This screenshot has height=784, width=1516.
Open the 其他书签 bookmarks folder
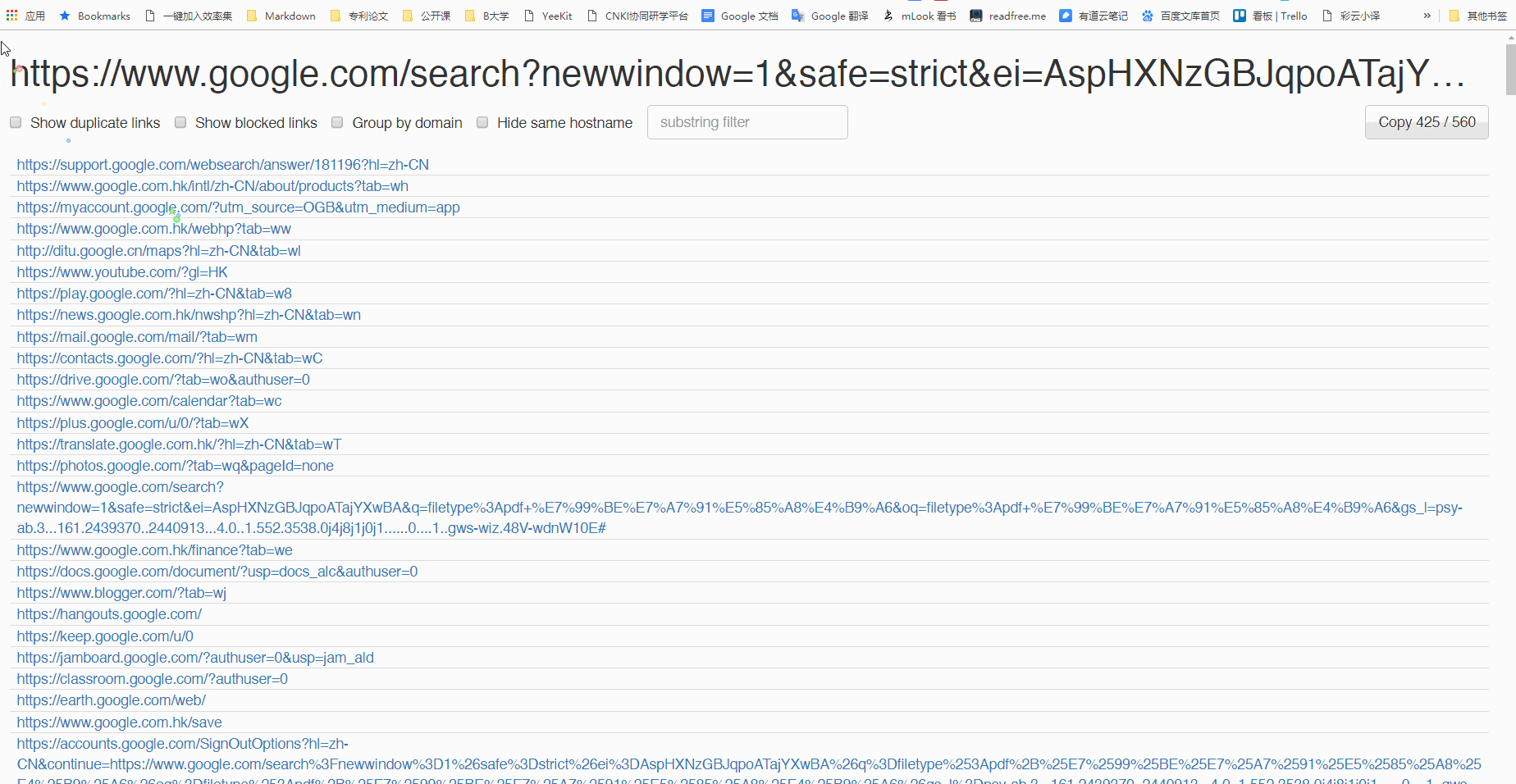1454,16
